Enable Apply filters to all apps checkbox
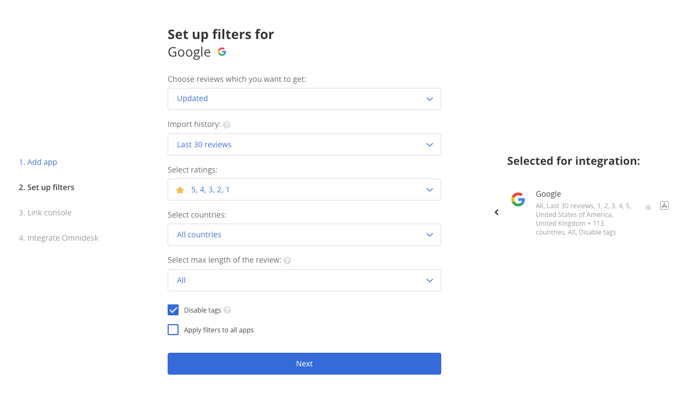This screenshot has width=688, height=406. (173, 330)
